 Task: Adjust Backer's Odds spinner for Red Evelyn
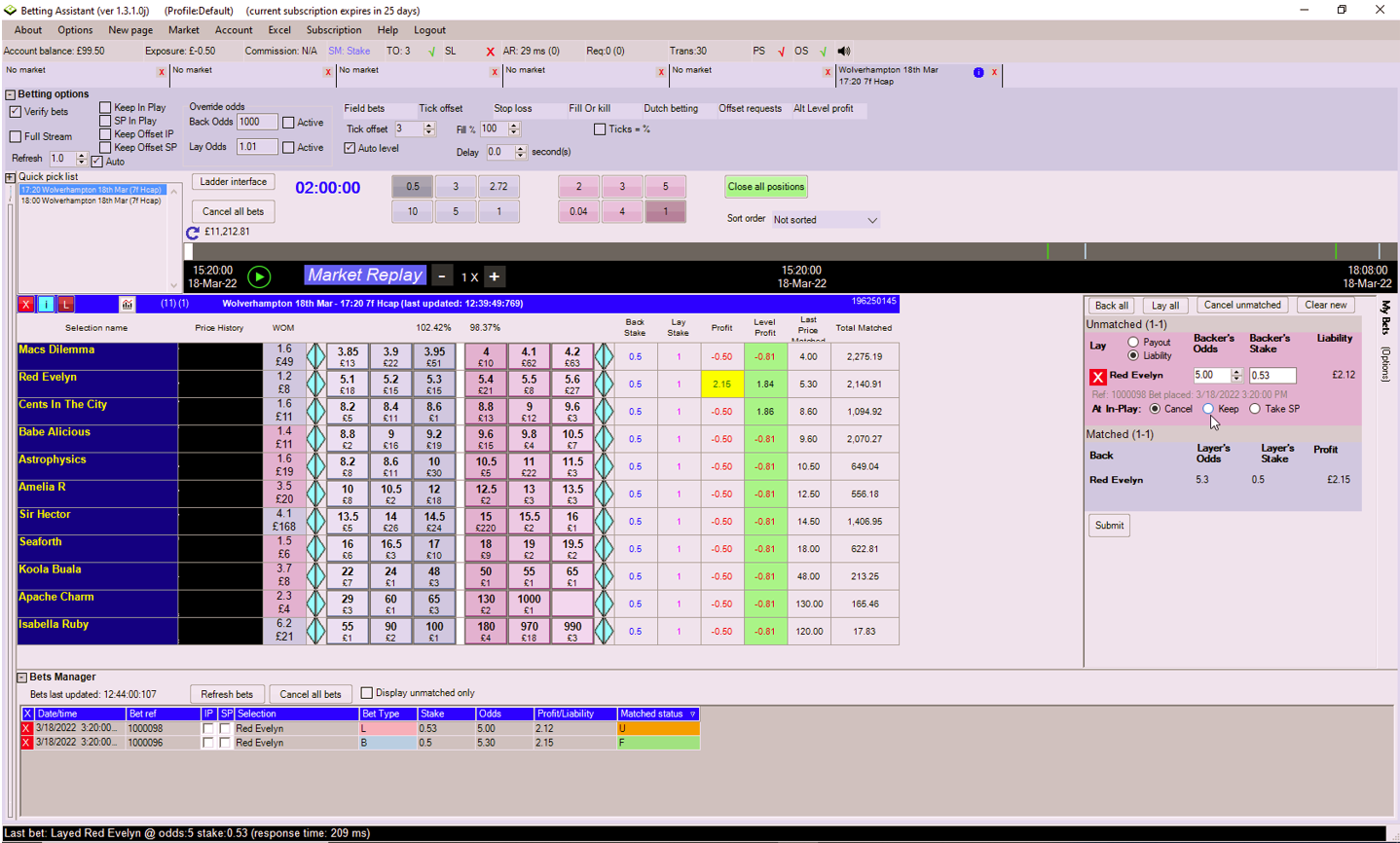click(1236, 376)
